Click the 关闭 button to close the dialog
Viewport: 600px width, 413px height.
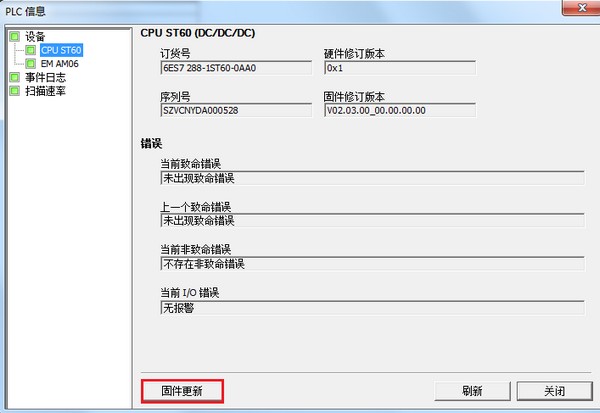pyautogui.click(x=554, y=391)
